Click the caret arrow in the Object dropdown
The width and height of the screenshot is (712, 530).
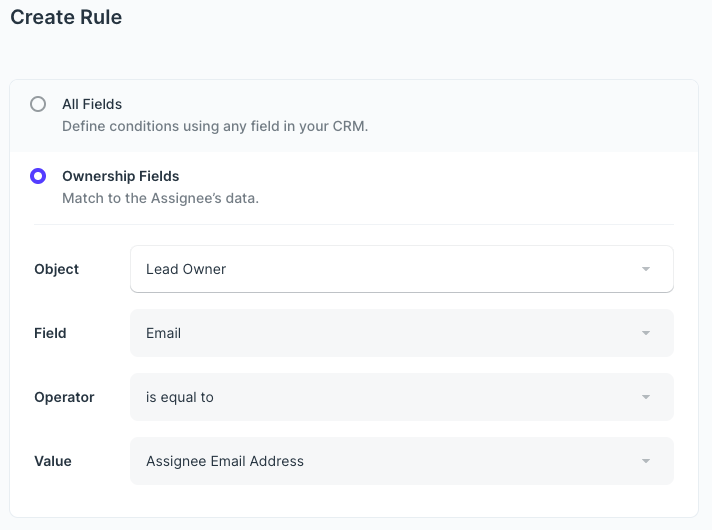coord(646,269)
